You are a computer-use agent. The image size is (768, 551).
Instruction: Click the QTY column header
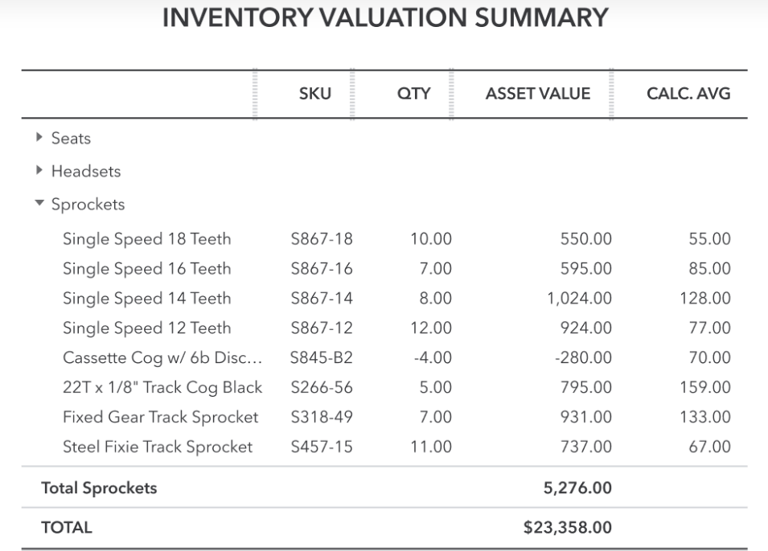point(413,94)
